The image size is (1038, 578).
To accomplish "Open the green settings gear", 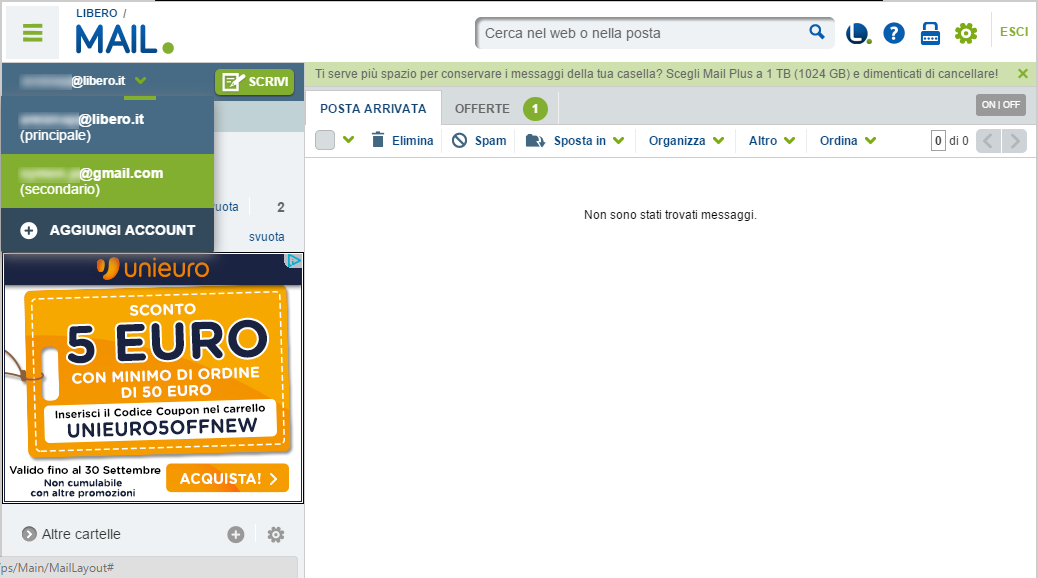I will [x=966, y=33].
